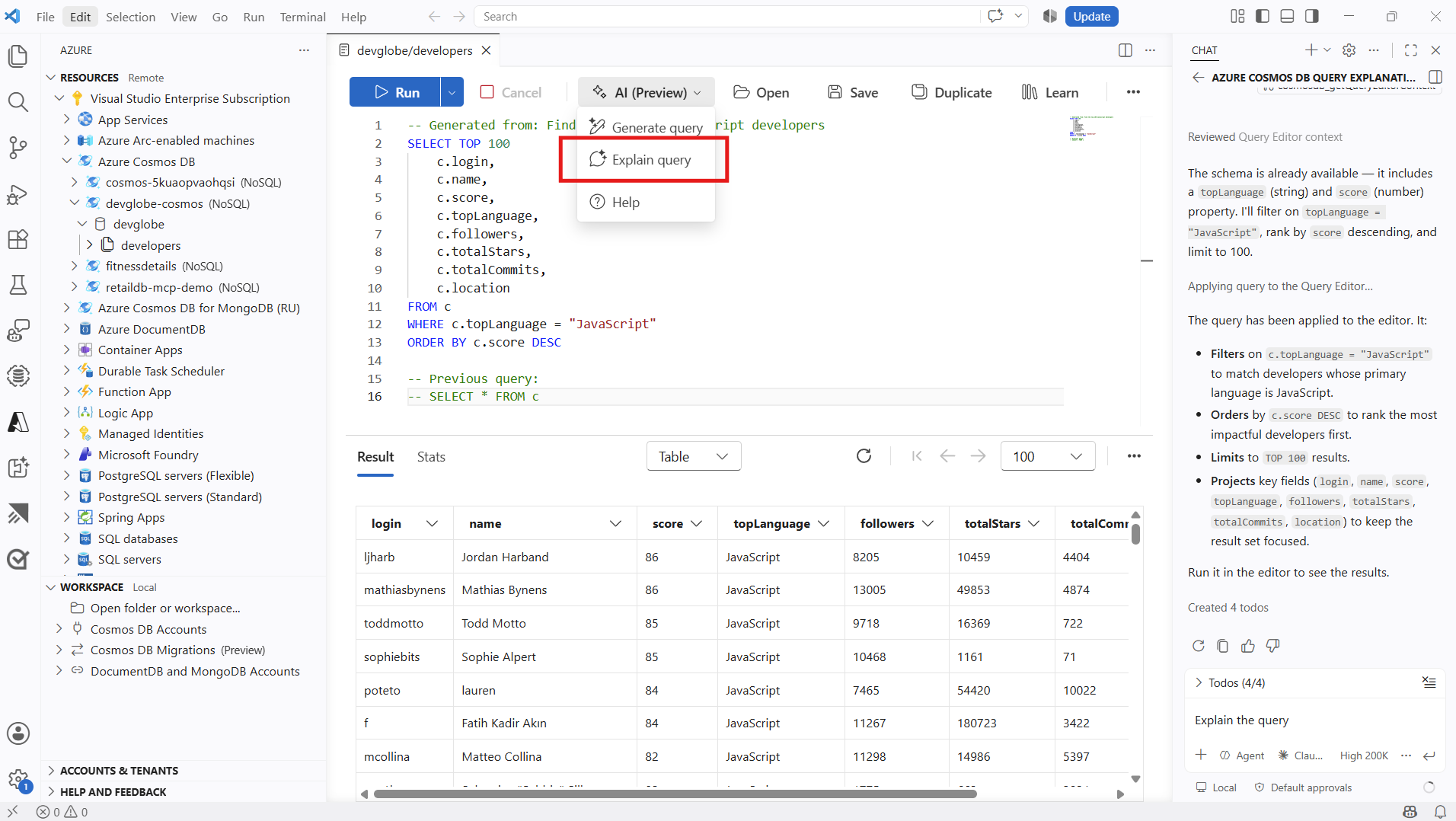Choose Explain query from the AI menu
The height and width of the screenshot is (821, 1456).
(x=645, y=159)
